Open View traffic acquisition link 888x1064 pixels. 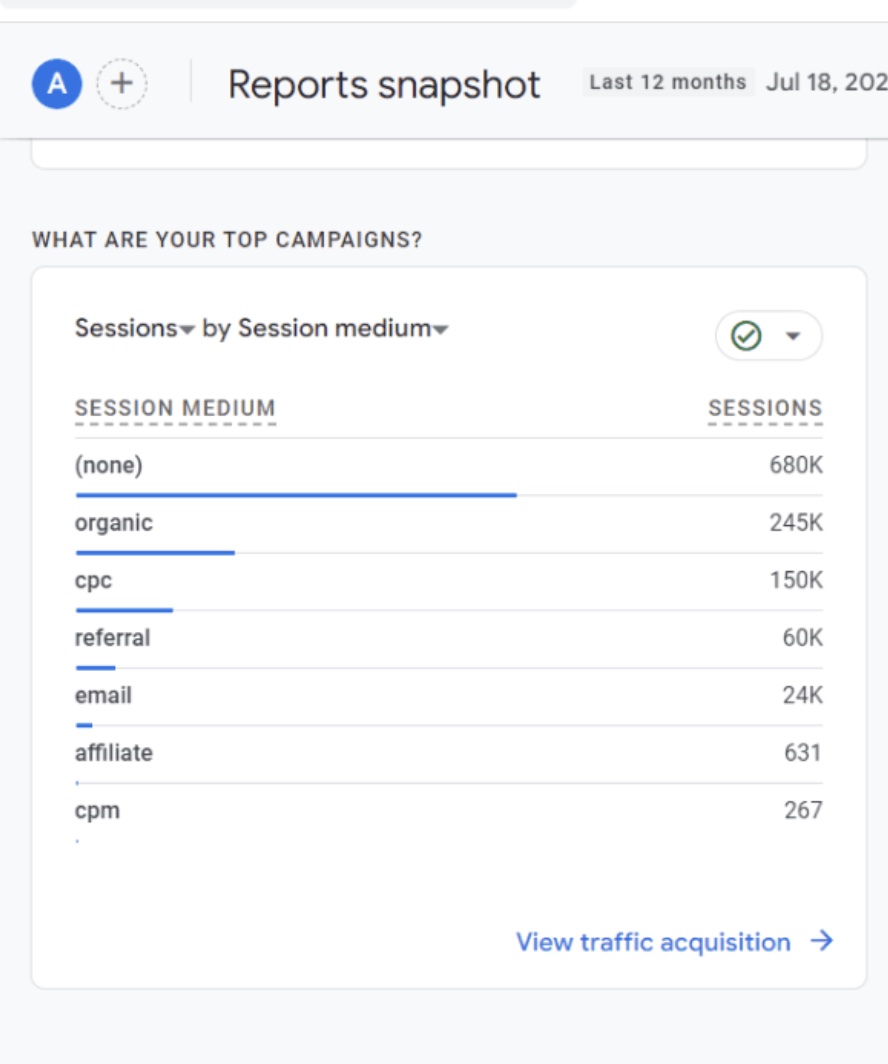pyautogui.click(x=651, y=941)
